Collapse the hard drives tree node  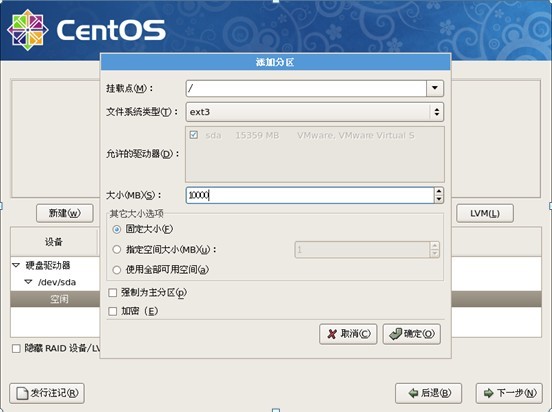16,265
